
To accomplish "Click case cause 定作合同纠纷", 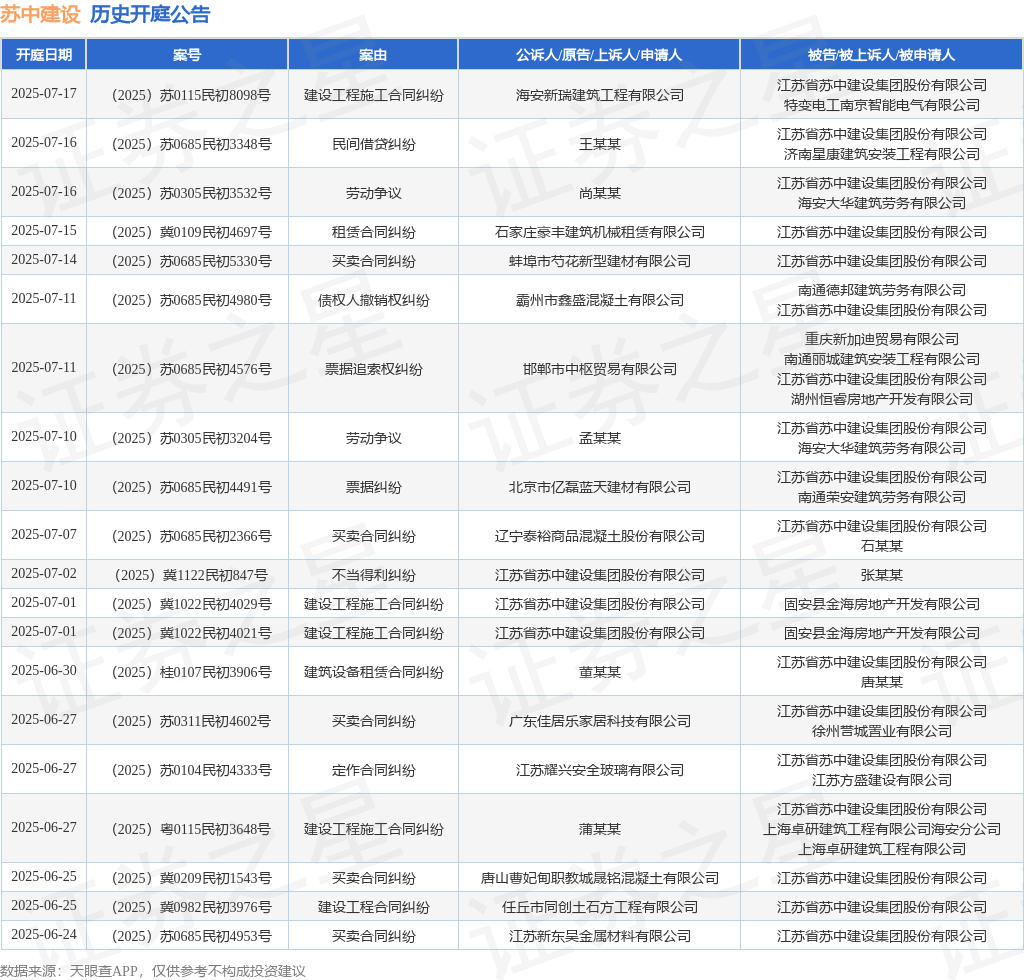I will pyautogui.click(x=374, y=770).
